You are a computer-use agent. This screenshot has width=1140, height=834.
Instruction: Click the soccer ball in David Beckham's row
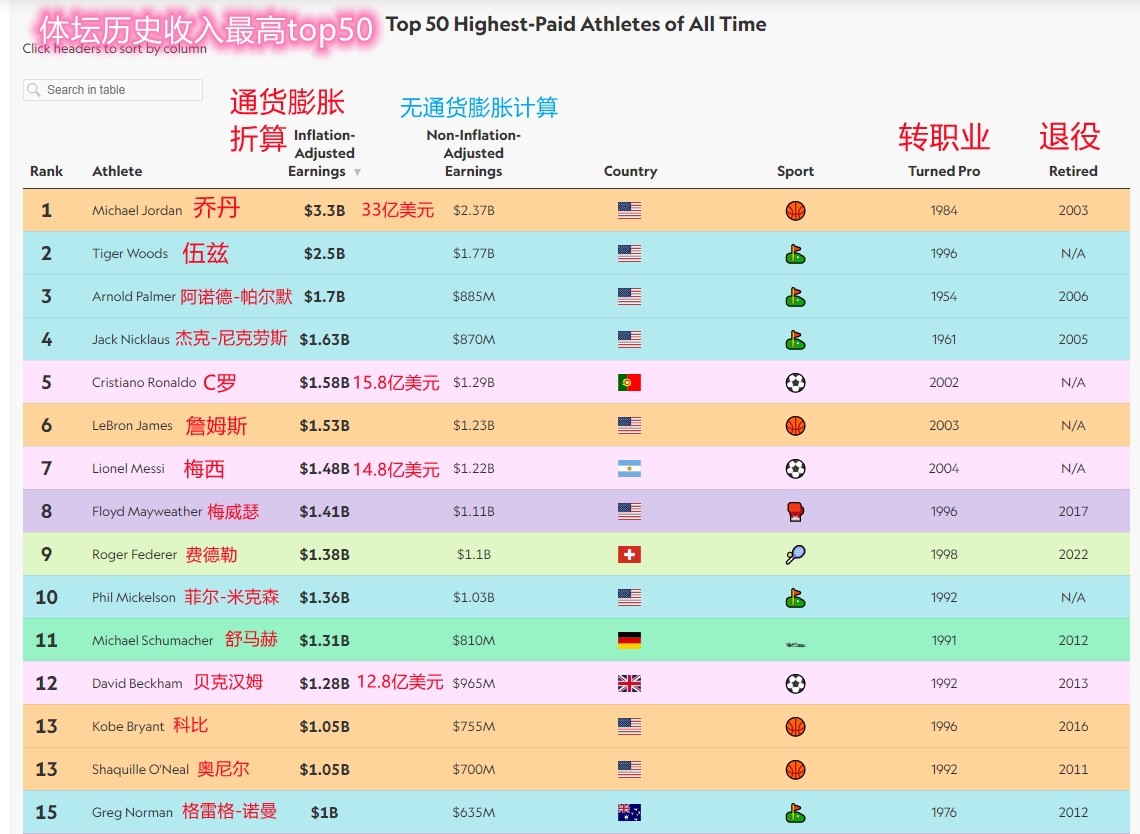pos(795,683)
